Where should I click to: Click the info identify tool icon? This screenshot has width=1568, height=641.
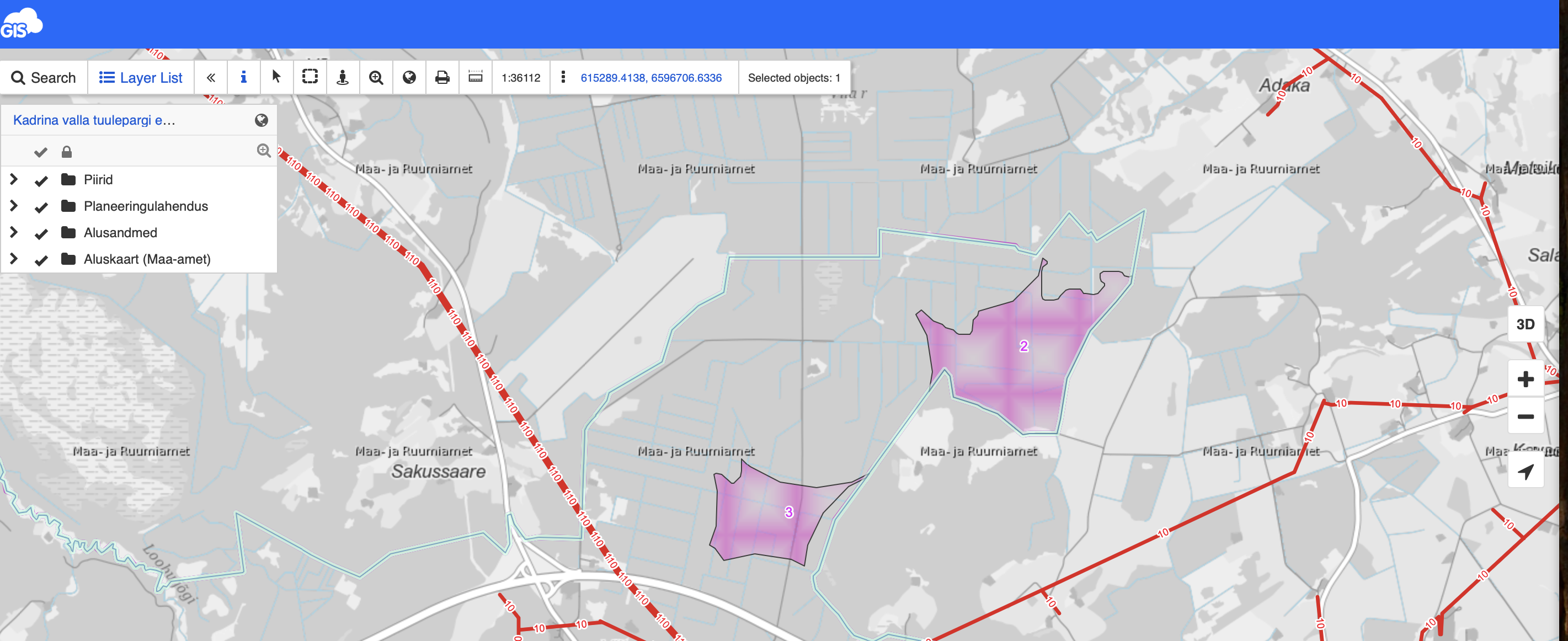click(243, 77)
